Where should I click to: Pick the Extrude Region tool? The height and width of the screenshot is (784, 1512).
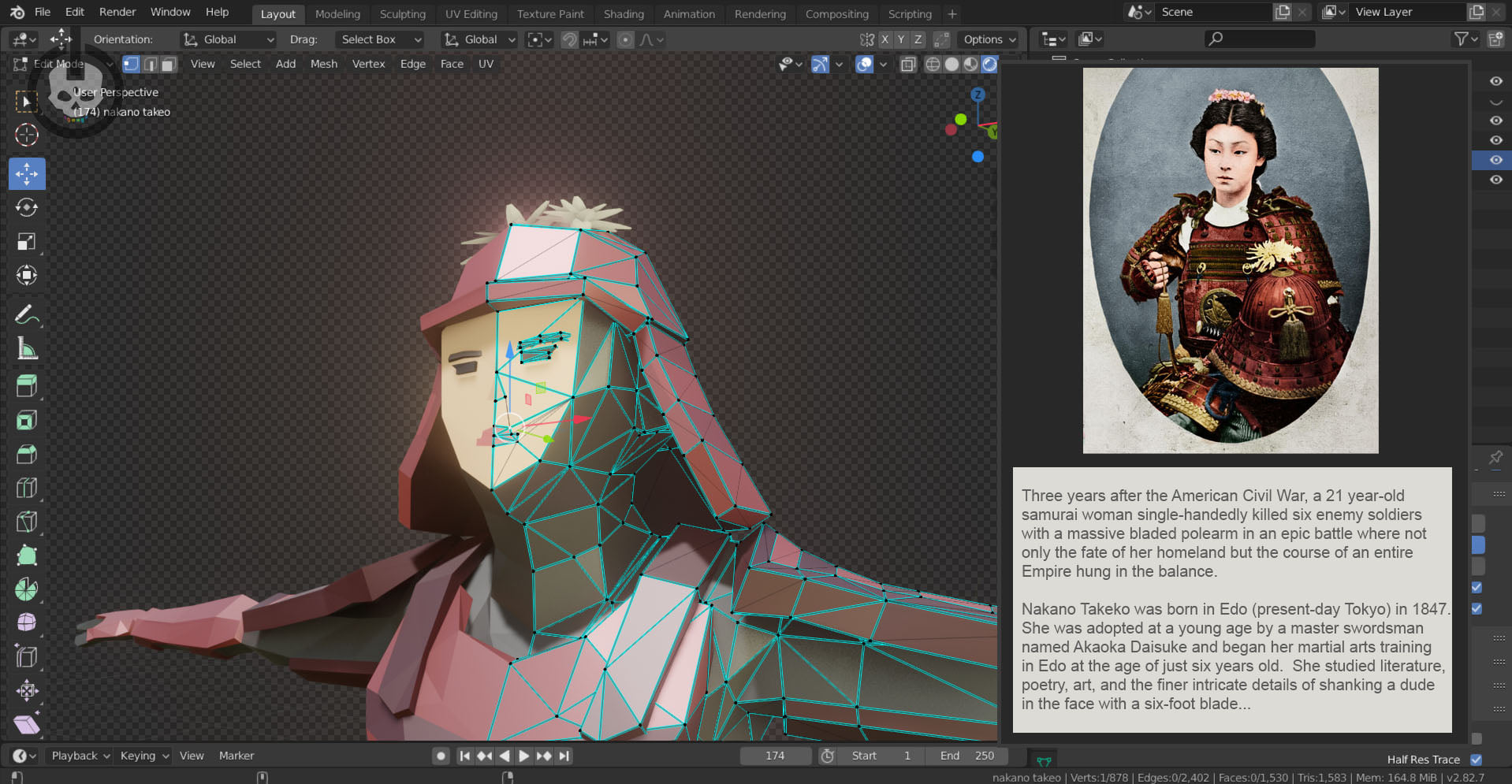(x=27, y=386)
